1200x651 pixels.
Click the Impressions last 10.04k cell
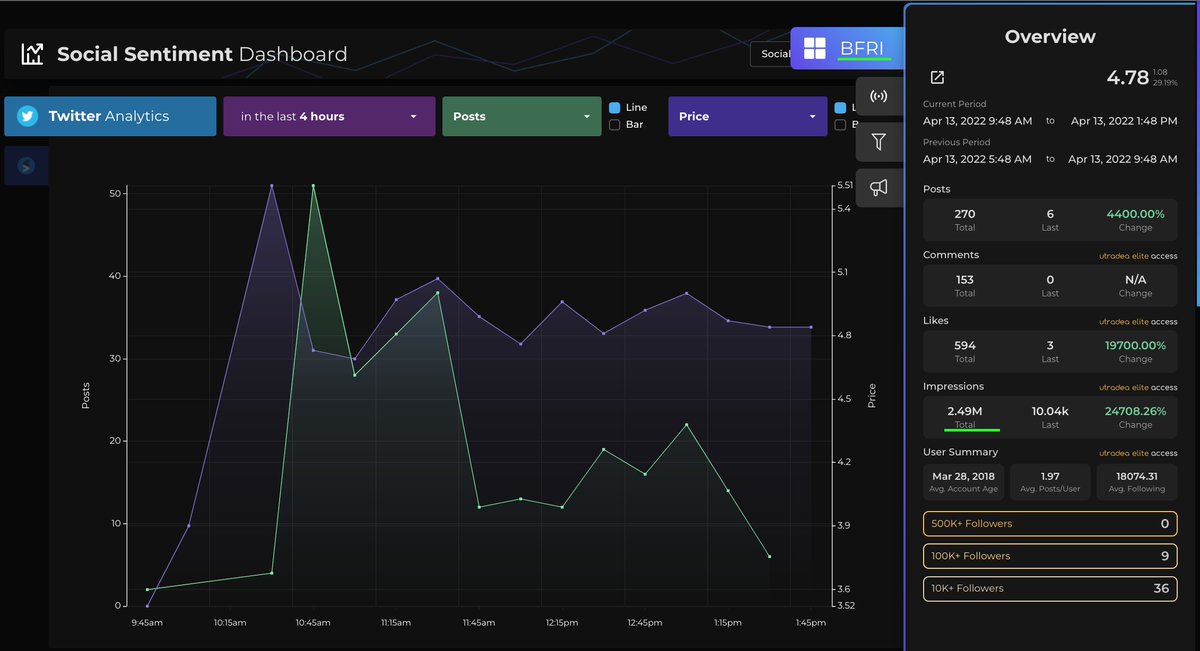pyautogui.click(x=1050, y=417)
